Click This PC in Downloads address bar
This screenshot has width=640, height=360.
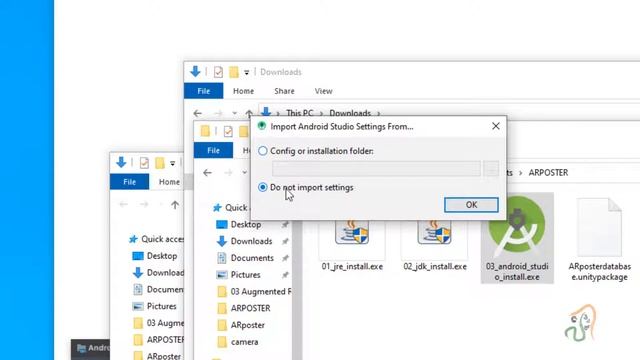coord(300,113)
